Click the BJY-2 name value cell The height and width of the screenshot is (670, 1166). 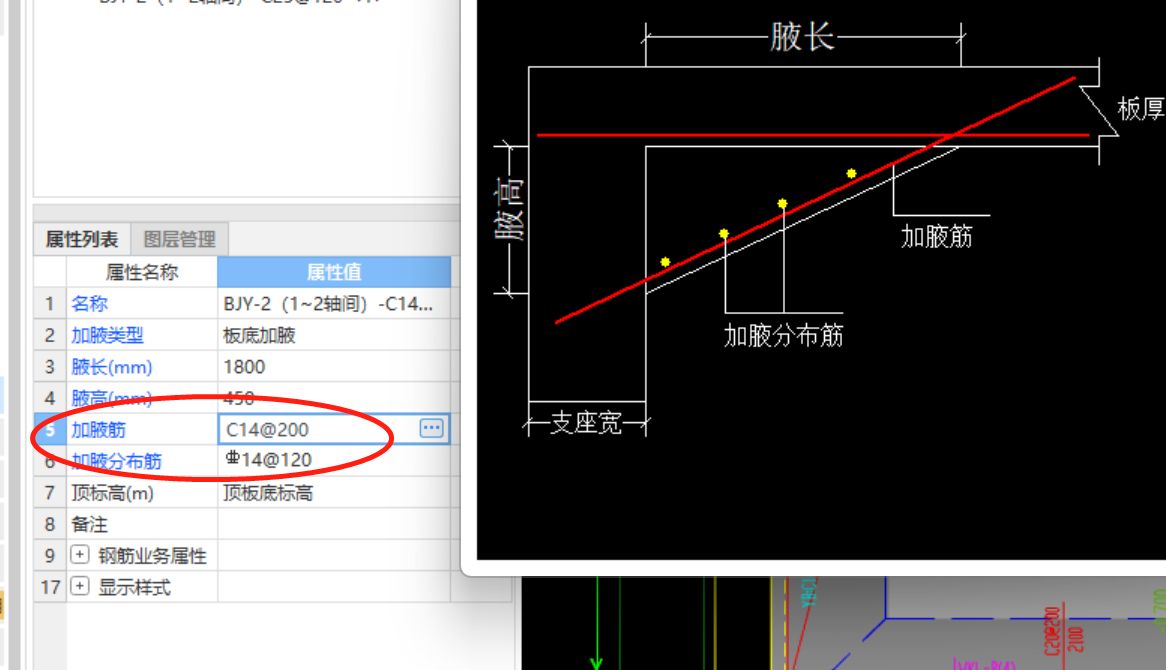tap(334, 303)
